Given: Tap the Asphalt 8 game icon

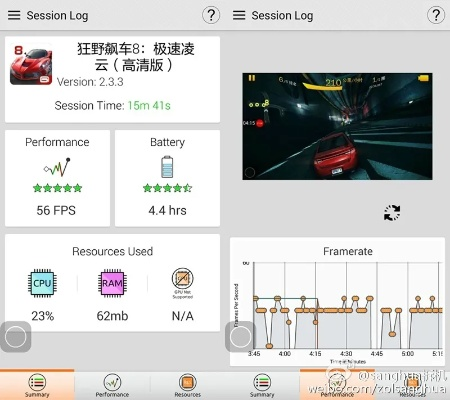Looking at the screenshot, I should point(31,64).
